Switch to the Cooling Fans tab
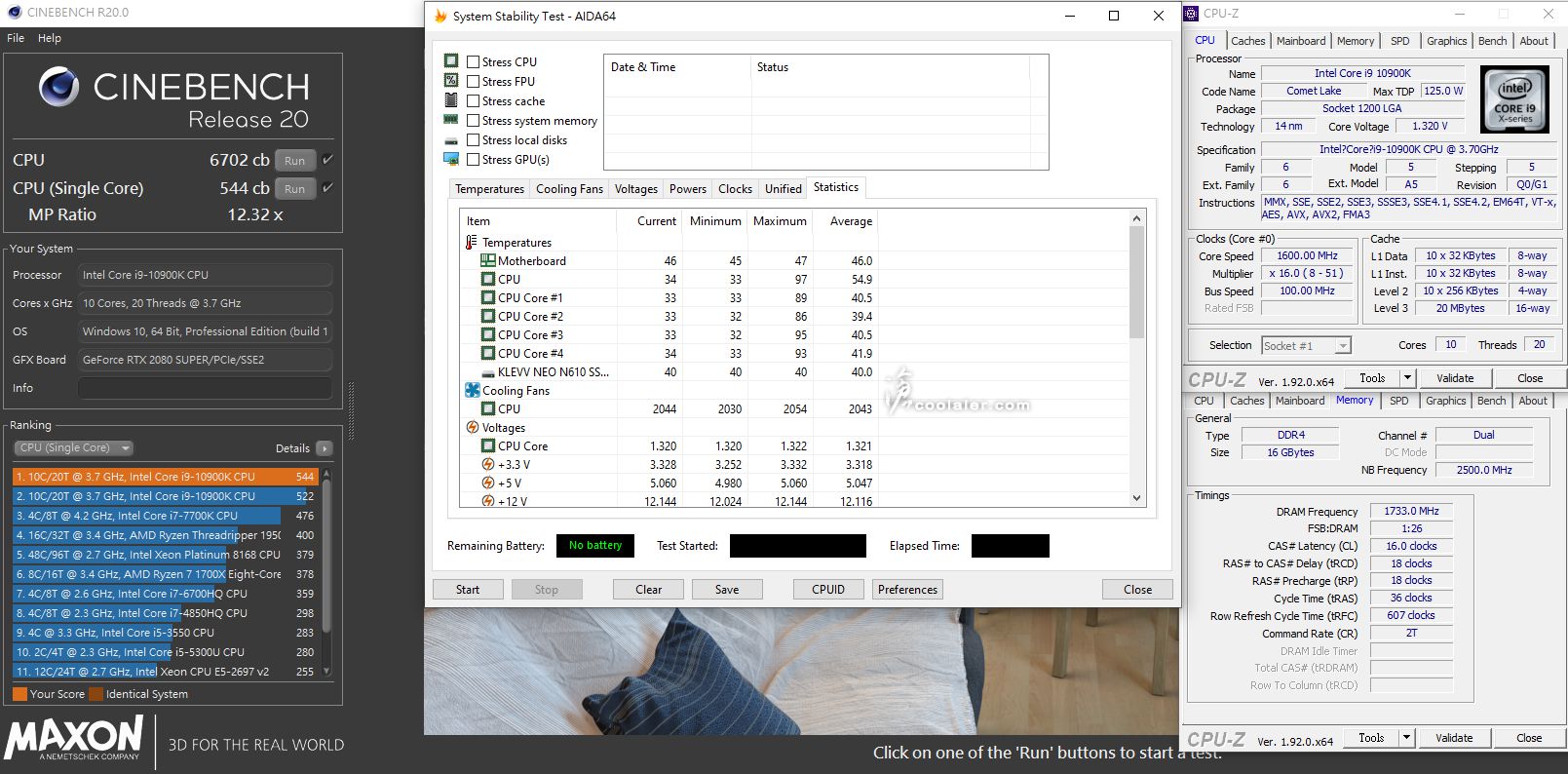The width and height of the screenshot is (1568, 774). pos(569,189)
